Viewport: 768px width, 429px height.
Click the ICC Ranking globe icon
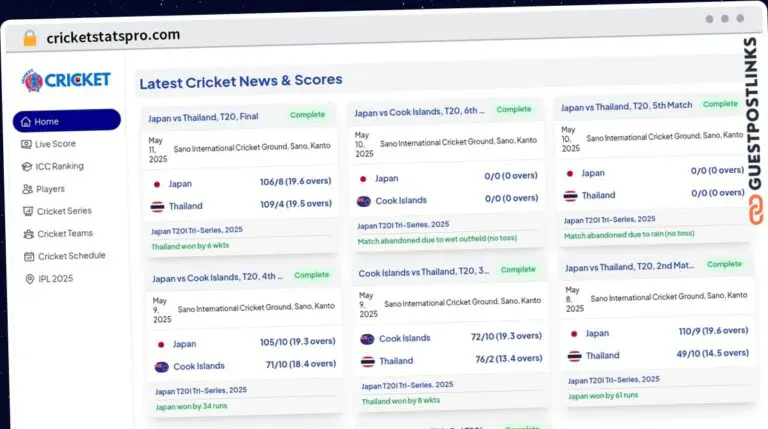pyautogui.click(x=28, y=166)
